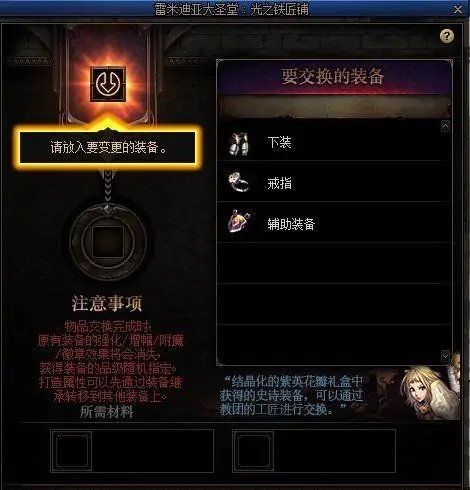This screenshot has width=470, height=490.
Task: Choose the 辅助装备 list entry
Action: tap(334, 223)
